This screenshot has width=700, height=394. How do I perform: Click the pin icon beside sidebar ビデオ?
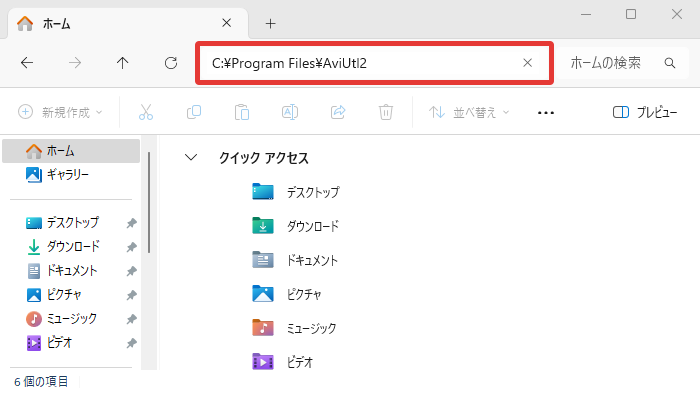point(131,343)
